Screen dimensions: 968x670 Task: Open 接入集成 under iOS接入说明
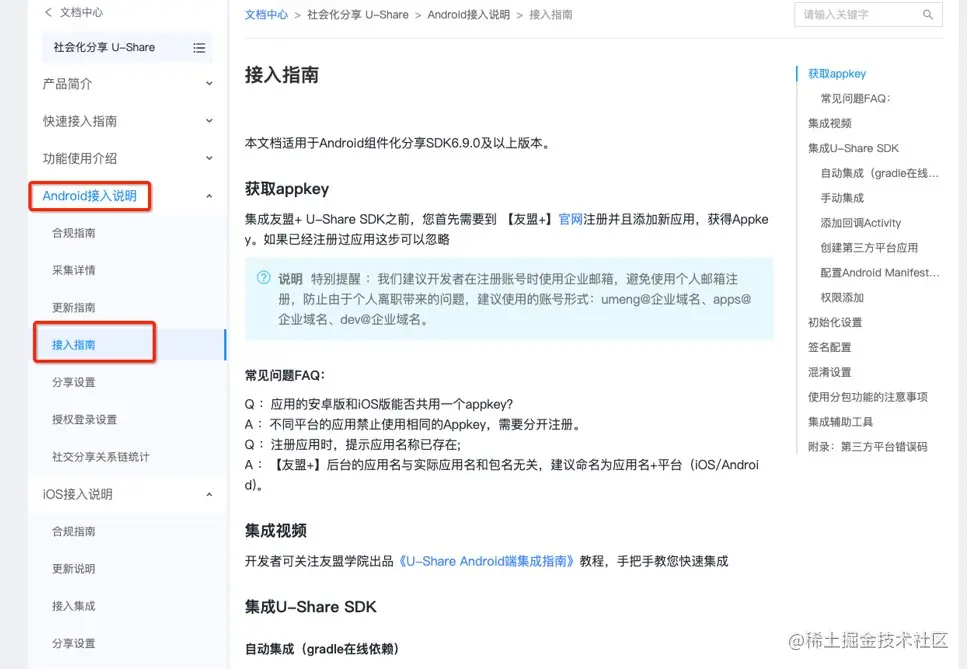click(x=73, y=606)
